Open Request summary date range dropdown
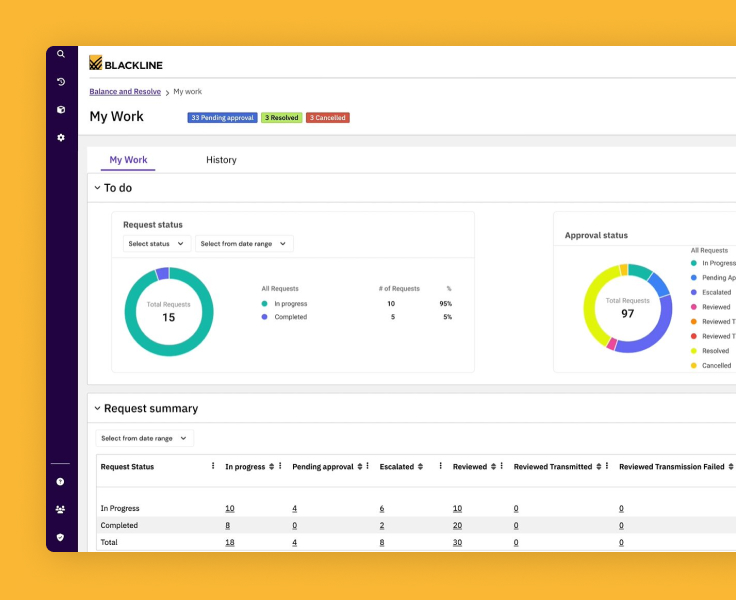Image resolution: width=736 pixels, height=600 pixels. pos(145,438)
